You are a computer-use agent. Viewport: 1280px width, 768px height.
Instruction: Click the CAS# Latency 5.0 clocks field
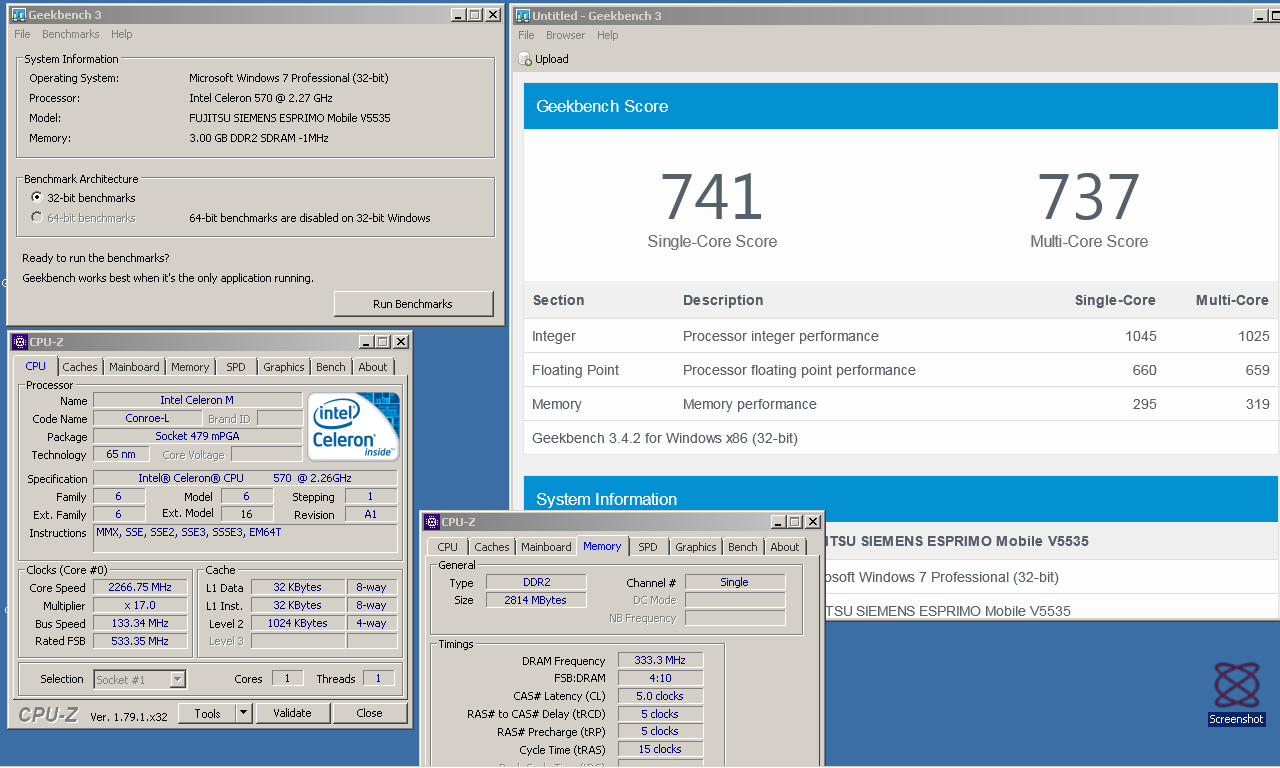(x=661, y=696)
